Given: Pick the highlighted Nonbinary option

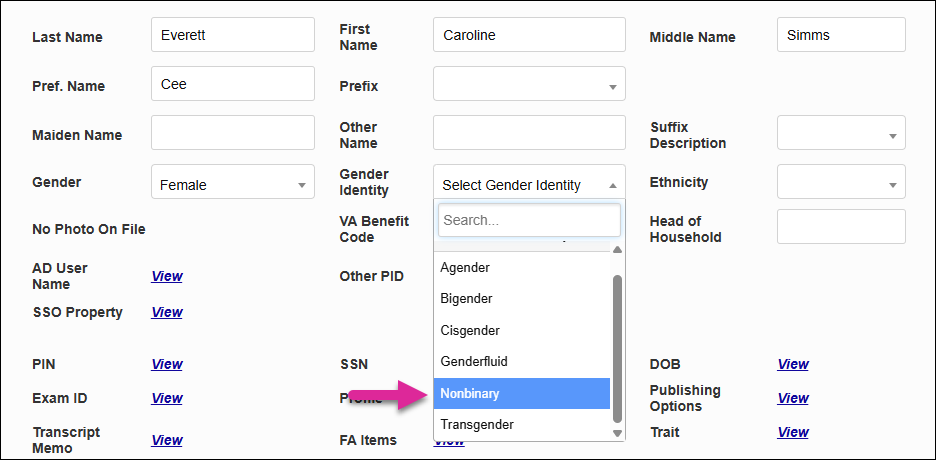Looking at the screenshot, I should (x=522, y=393).
